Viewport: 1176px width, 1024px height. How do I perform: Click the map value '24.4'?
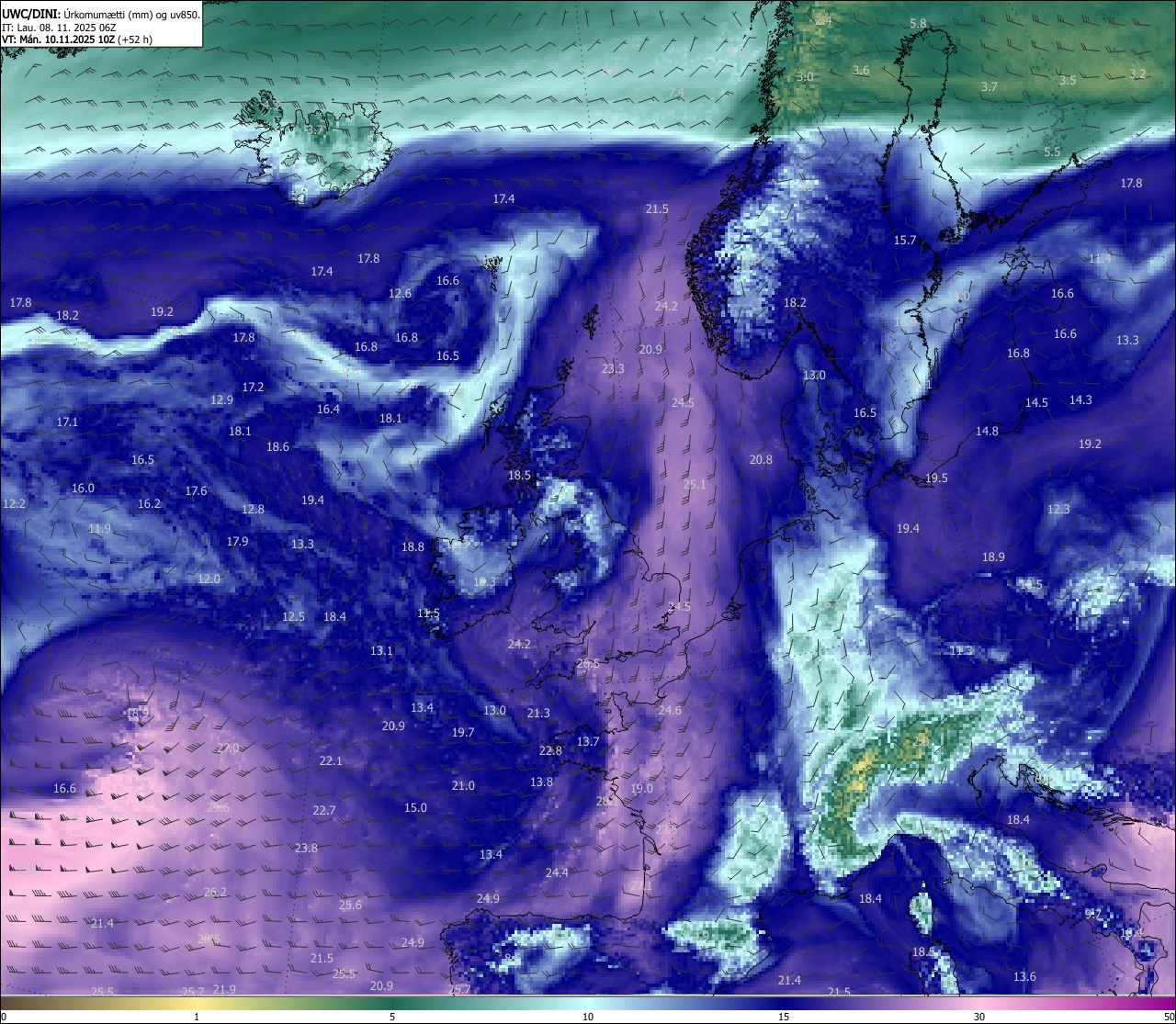coord(557,873)
